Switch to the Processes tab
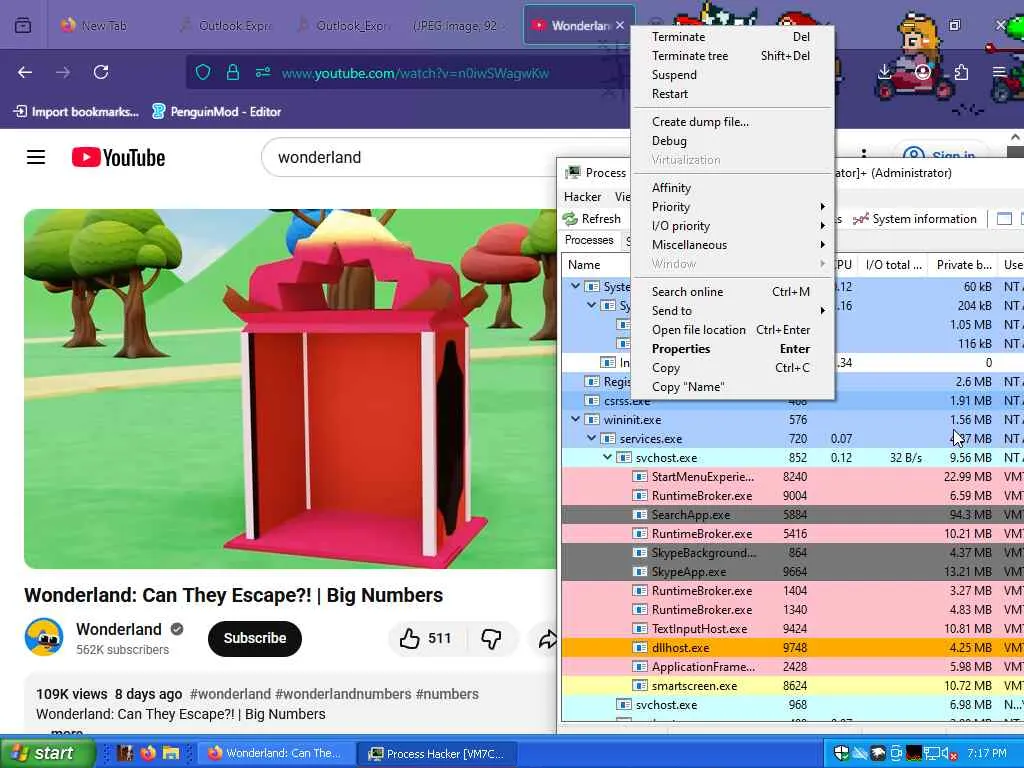The width and height of the screenshot is (1024, 768). point(589,240)
